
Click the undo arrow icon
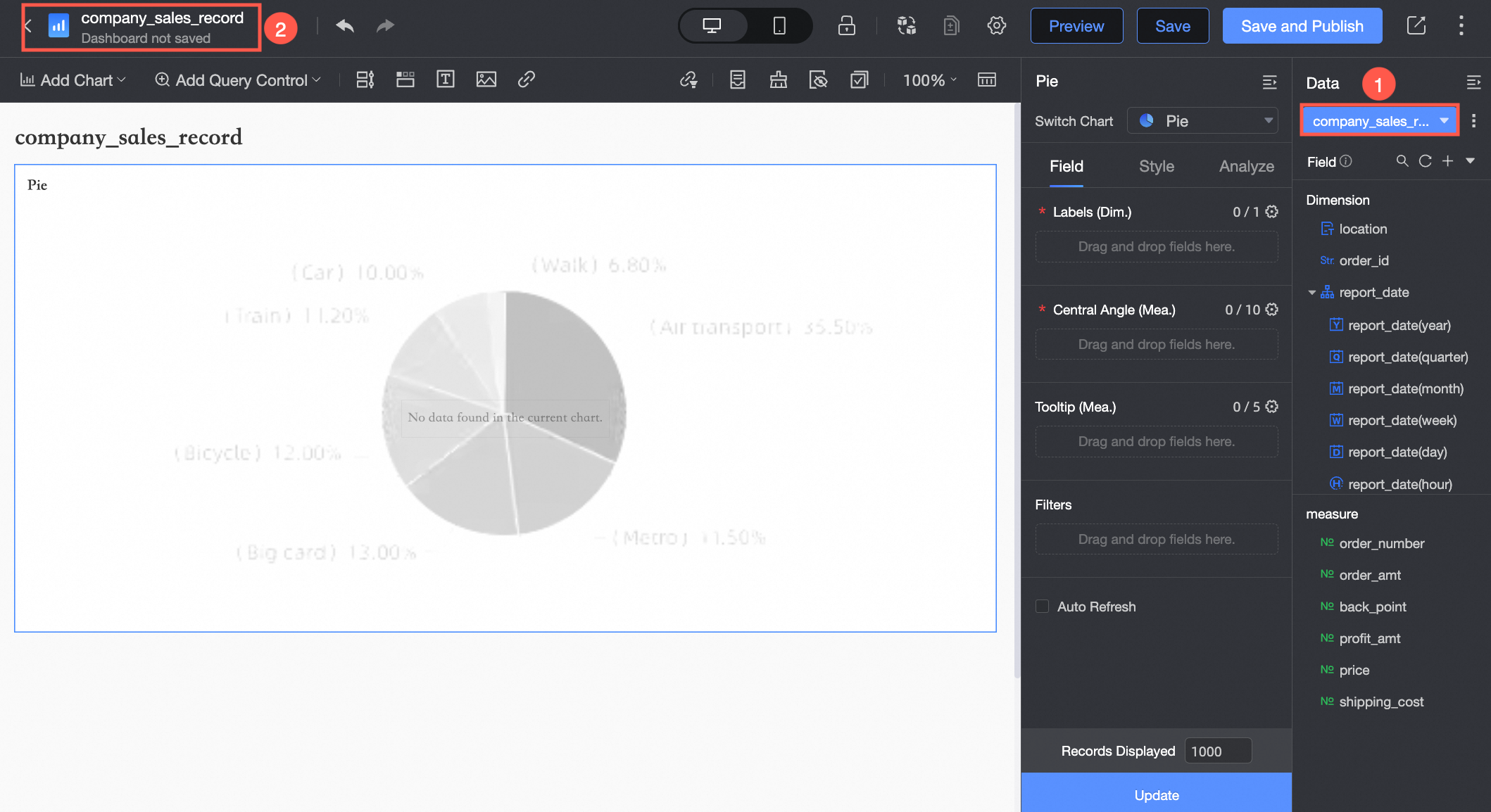[x=344, y=26]
